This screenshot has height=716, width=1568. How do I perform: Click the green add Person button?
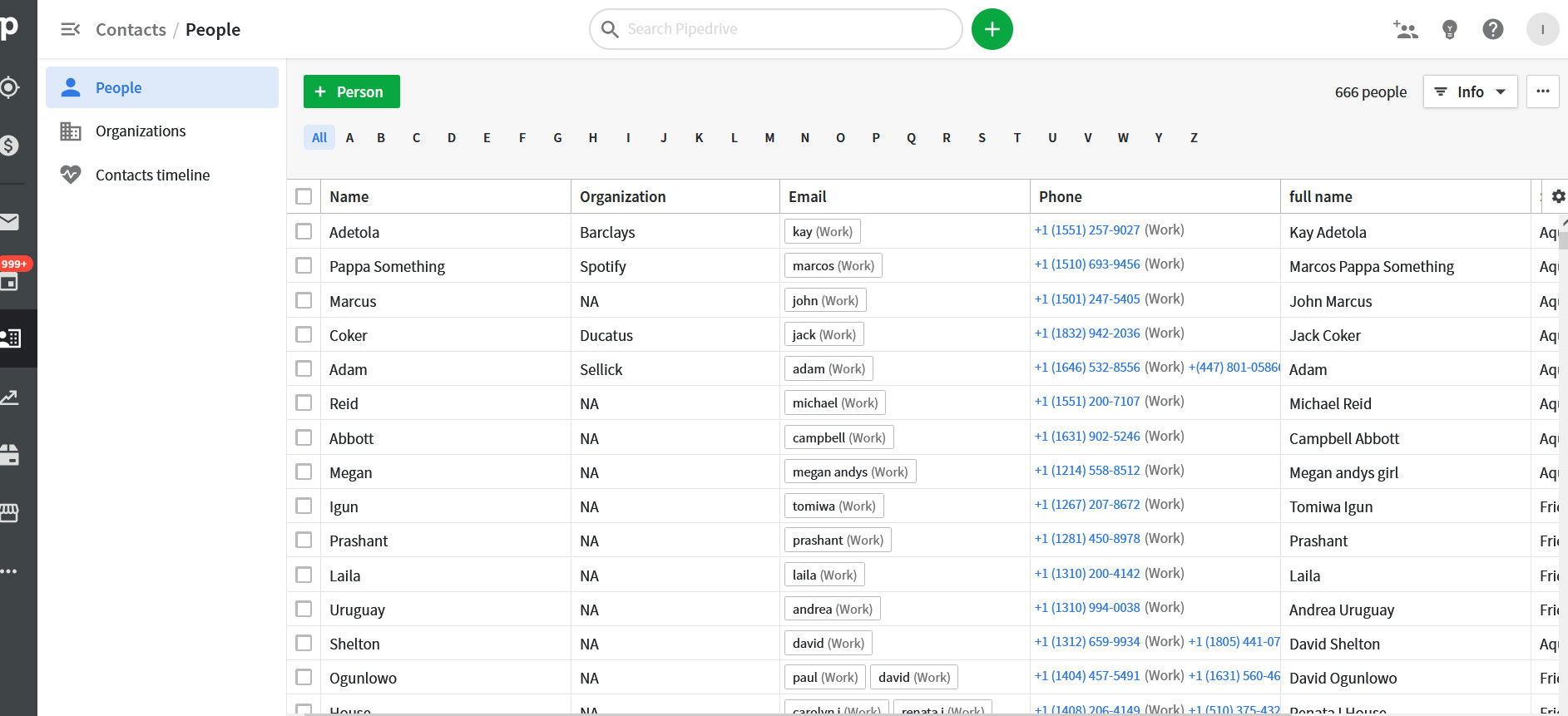coord(351,91)
